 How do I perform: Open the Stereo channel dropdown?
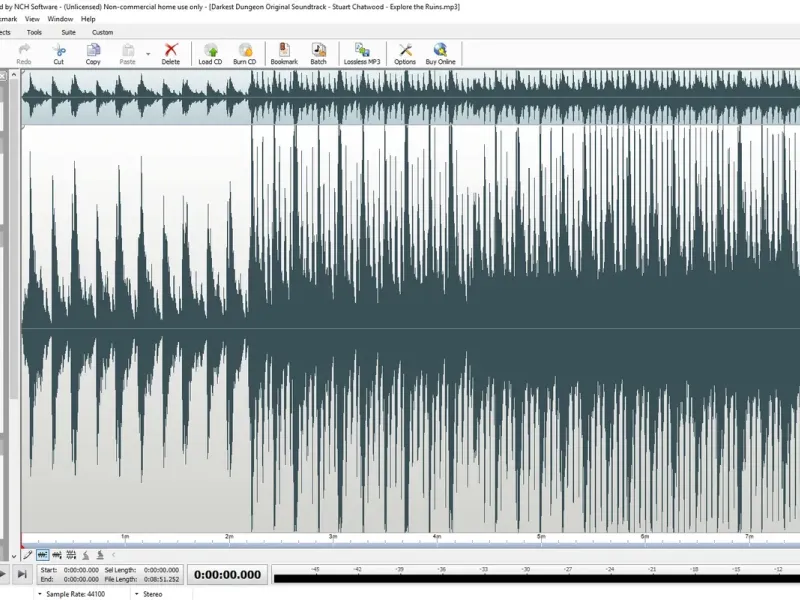coord(148,594)
